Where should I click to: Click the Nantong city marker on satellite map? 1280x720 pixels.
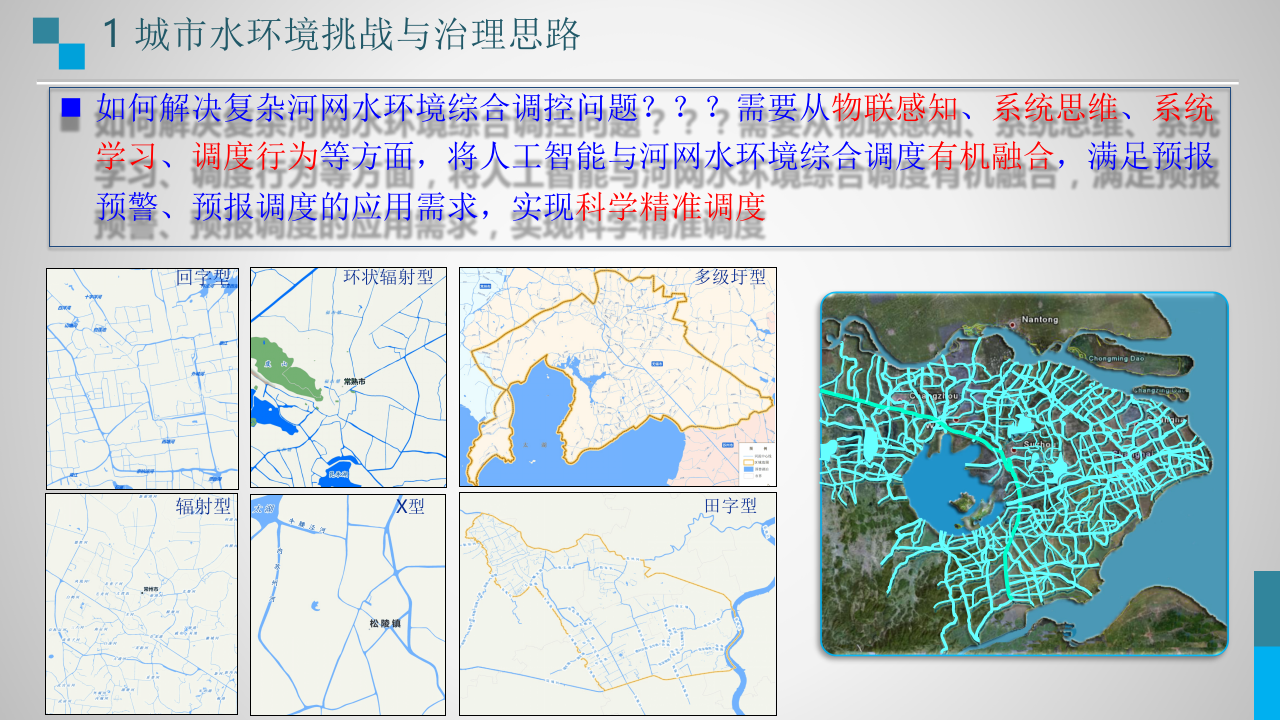[x=1012, y=323]
